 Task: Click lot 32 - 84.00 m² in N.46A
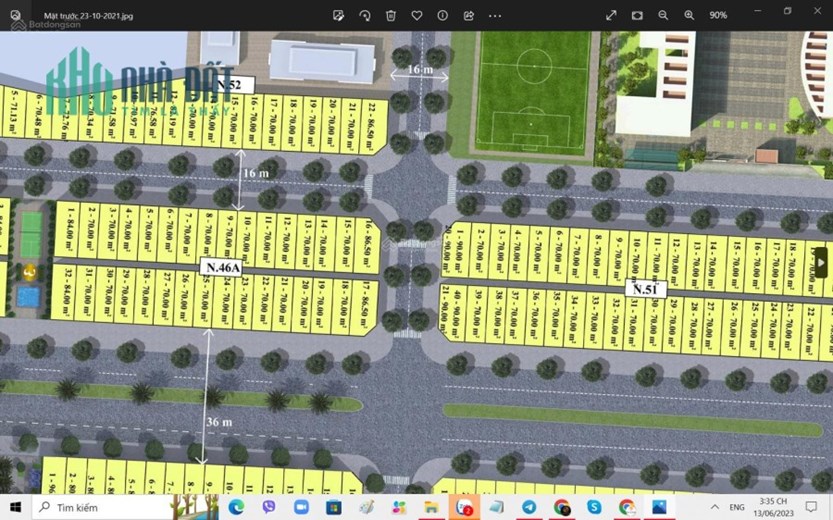coord(65,292)
